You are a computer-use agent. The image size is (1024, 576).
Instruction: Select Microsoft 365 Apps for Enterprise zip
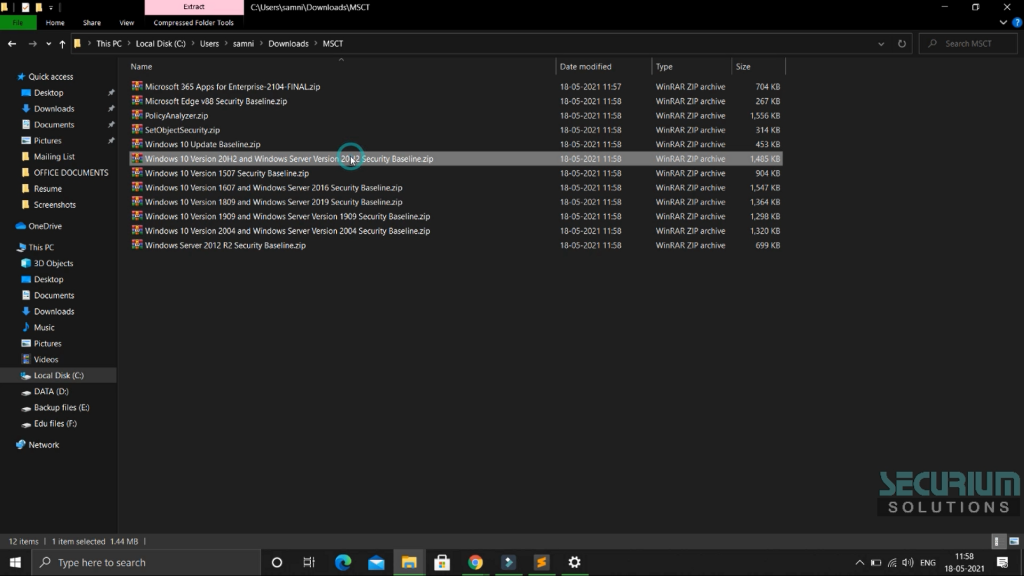(456, 87)
